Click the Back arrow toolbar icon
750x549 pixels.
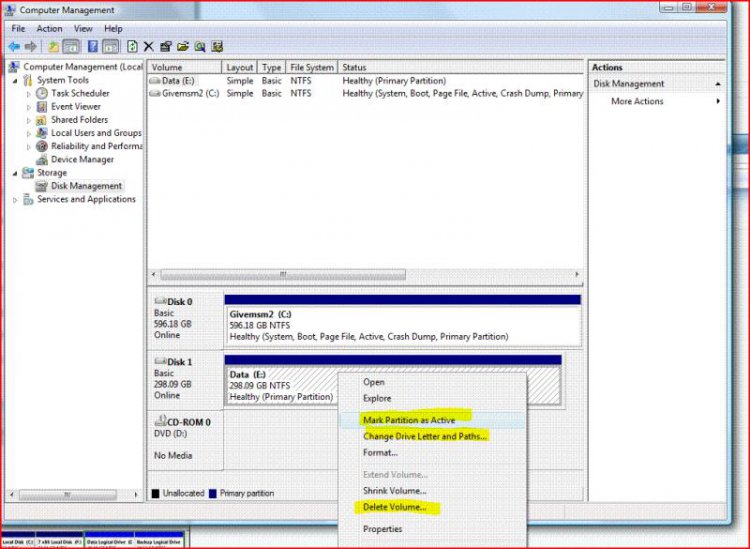(x=14, y=46)
